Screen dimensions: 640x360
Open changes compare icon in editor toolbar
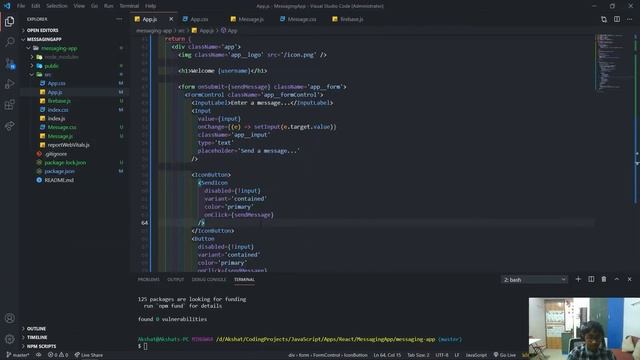tap(604, 19)
